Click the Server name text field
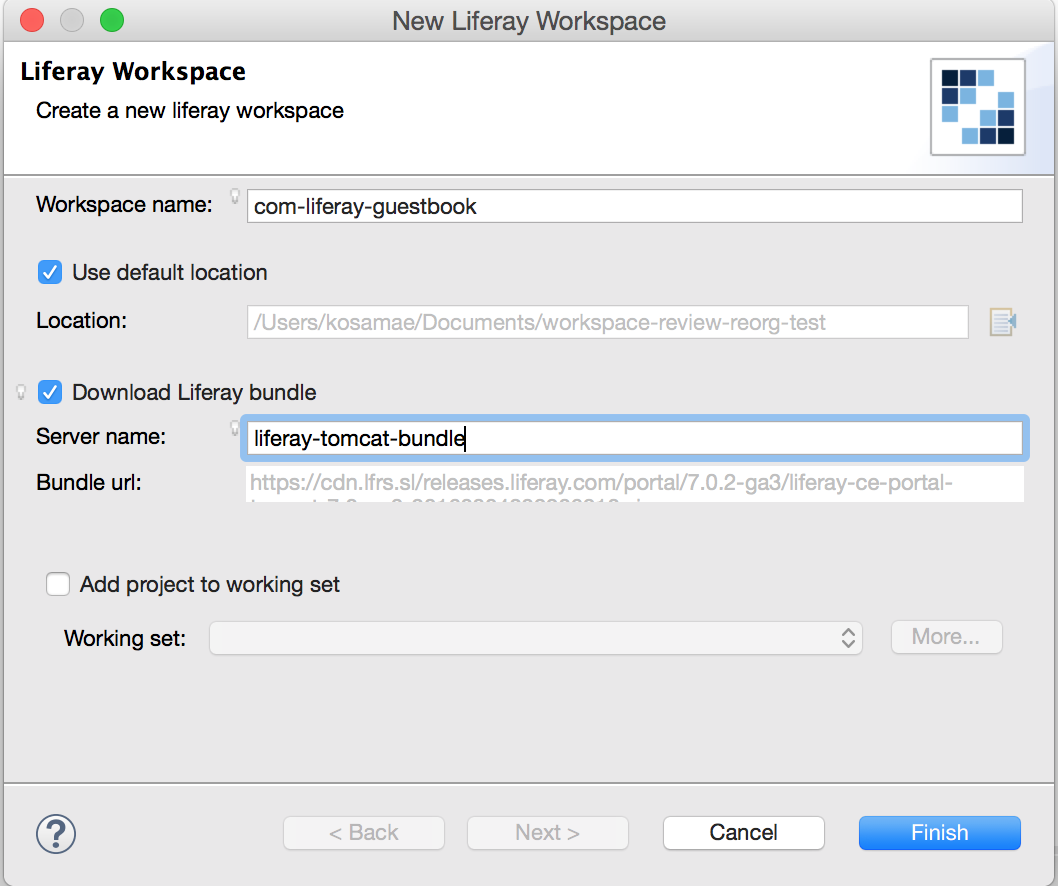This screenshot has height=886, width=1058. click(x=634, y=438)
